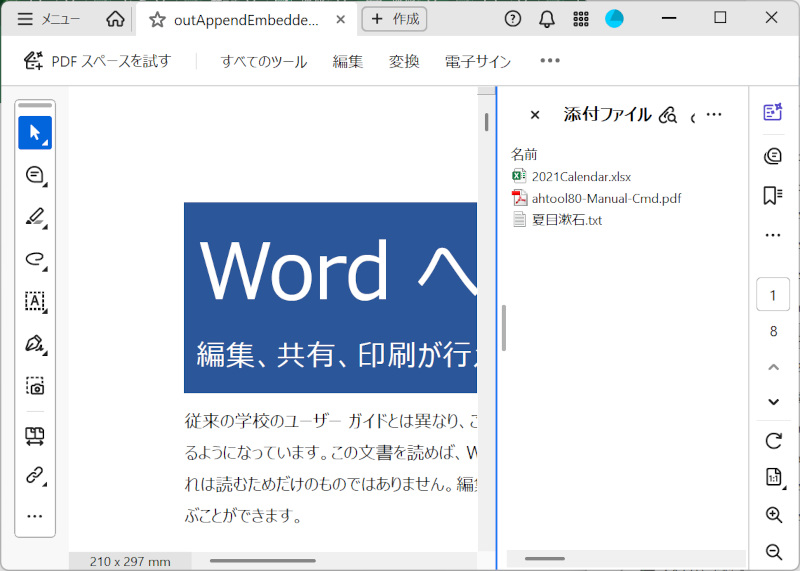This screenshot has height=571, width=800.
Task: View notifications bell
Action: (547, 19)
